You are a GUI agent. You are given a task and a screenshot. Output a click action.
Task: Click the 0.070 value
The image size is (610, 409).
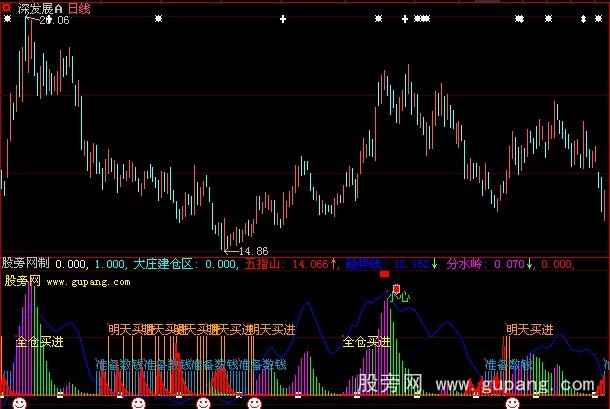coord(509,264)
